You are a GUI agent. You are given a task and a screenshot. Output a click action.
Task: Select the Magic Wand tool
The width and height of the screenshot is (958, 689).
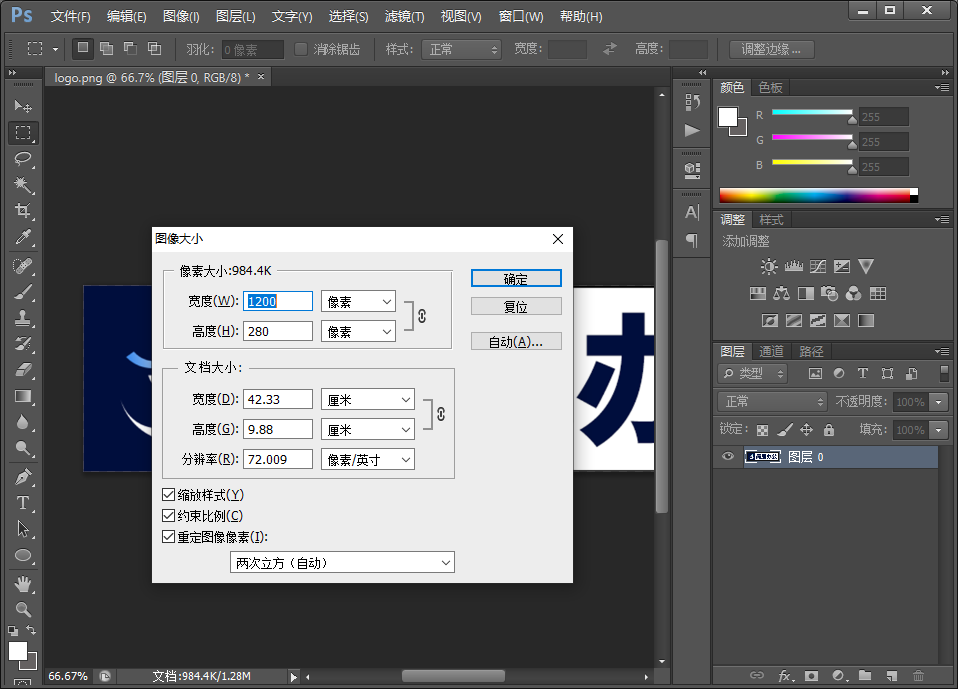[x=23, y=185]
